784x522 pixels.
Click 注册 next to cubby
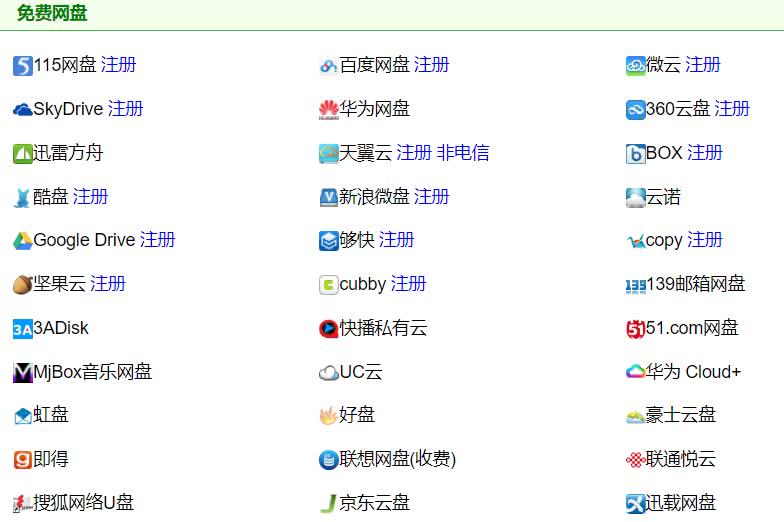click(408, 284)
